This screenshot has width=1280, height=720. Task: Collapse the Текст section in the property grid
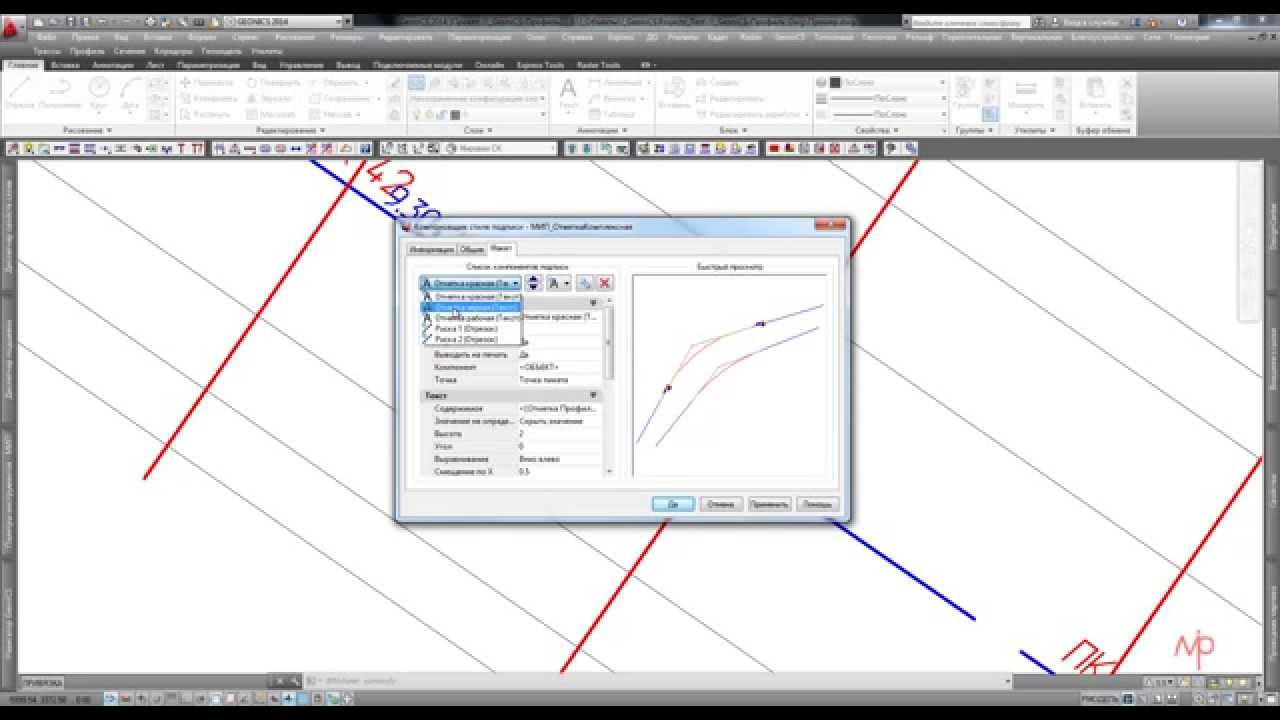click(x=593, y=396)
